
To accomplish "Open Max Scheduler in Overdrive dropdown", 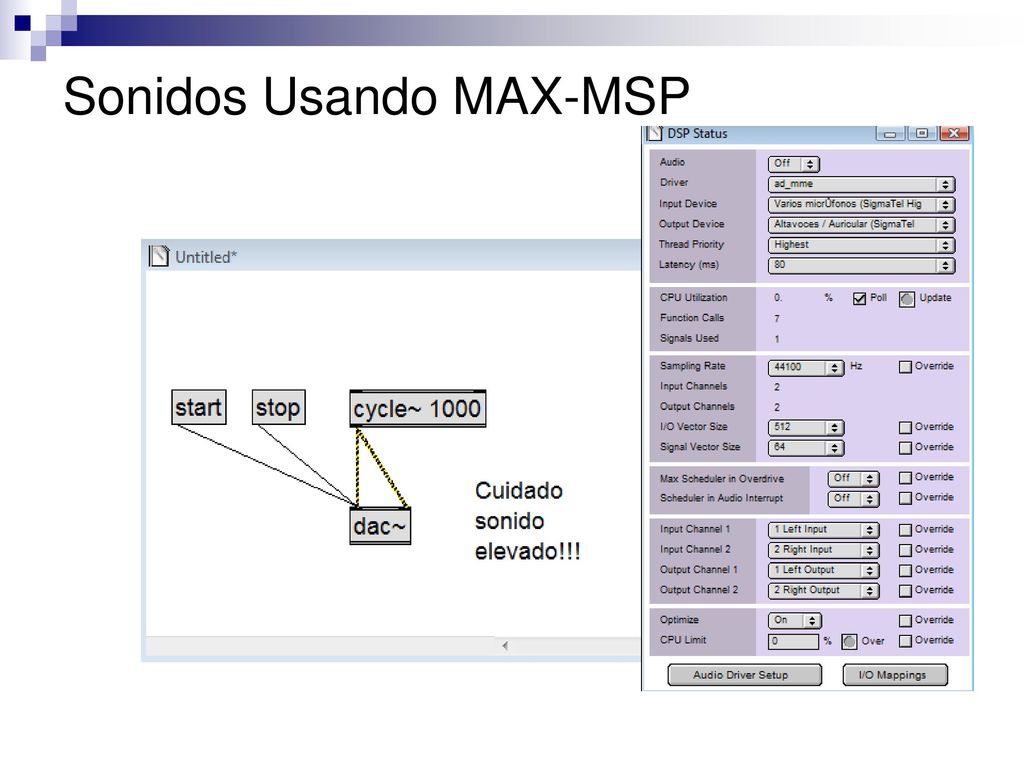I will pos(854,479).
